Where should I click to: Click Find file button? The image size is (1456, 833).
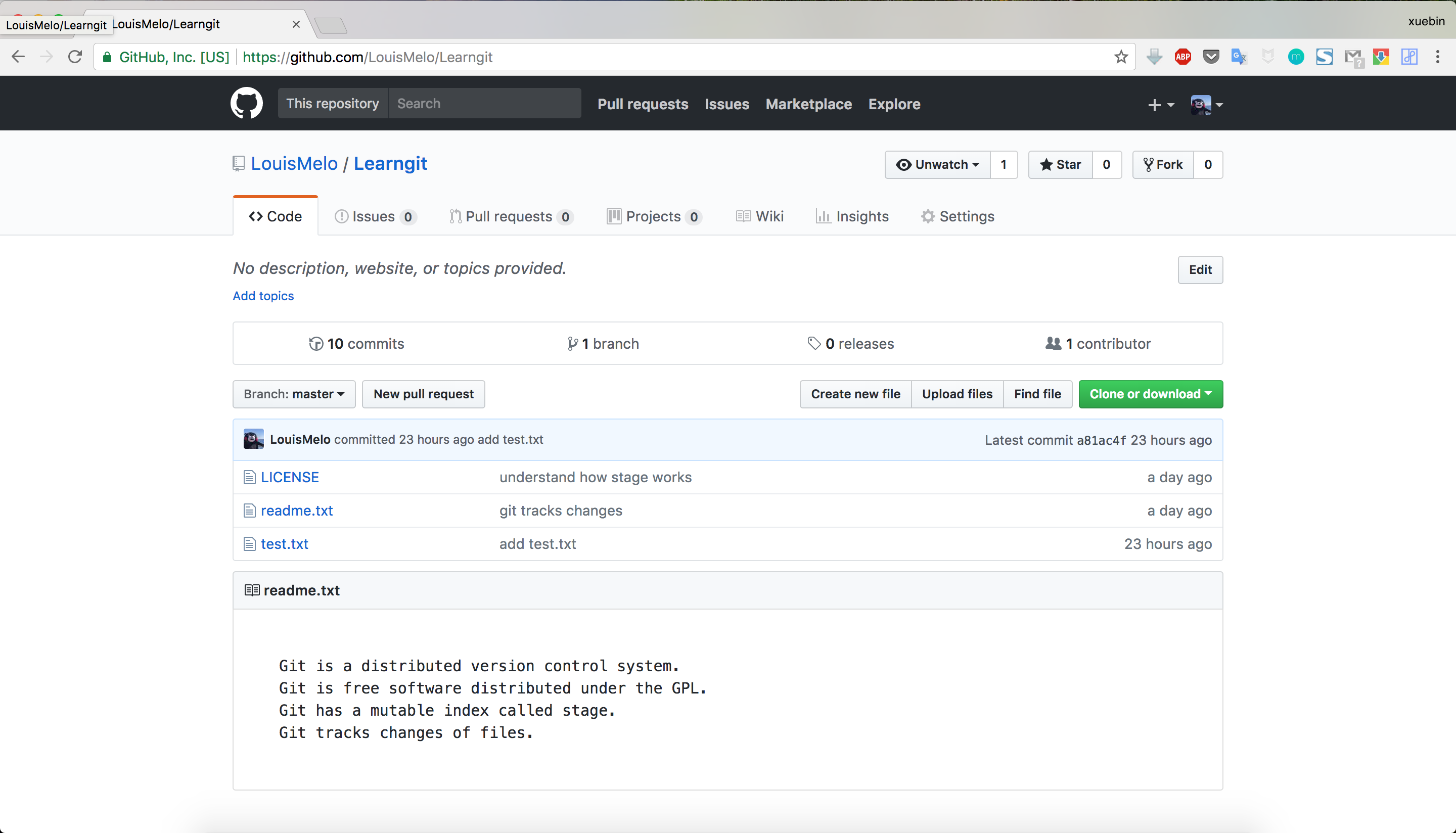[x=1037, y=394]
